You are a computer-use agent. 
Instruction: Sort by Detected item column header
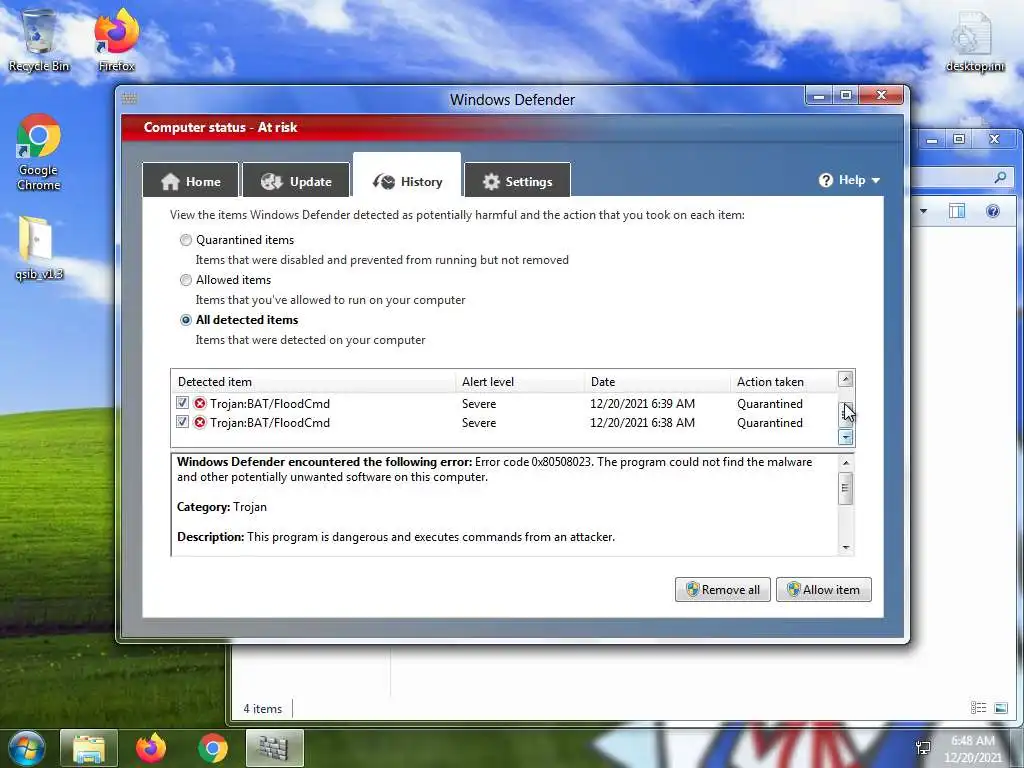click(x=313, y=381)
